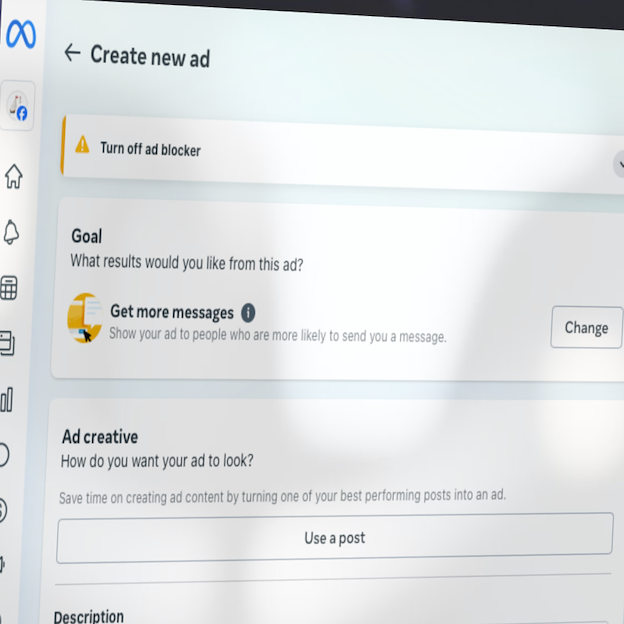Click the Ad creative heading

(x=100, y=437)
